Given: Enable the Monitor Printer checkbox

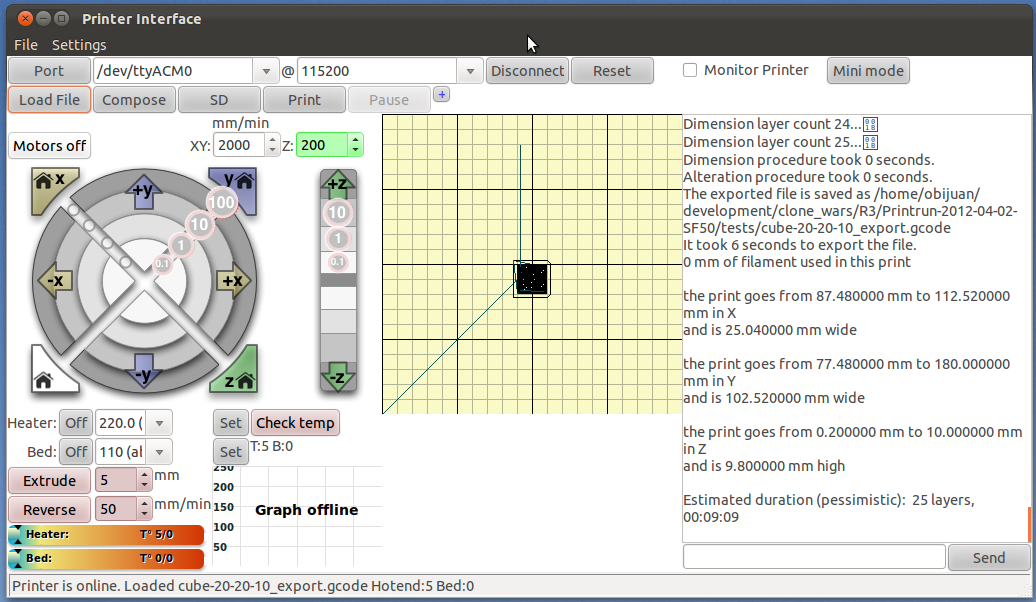Looking at the screenshot, I should point(690,70).
